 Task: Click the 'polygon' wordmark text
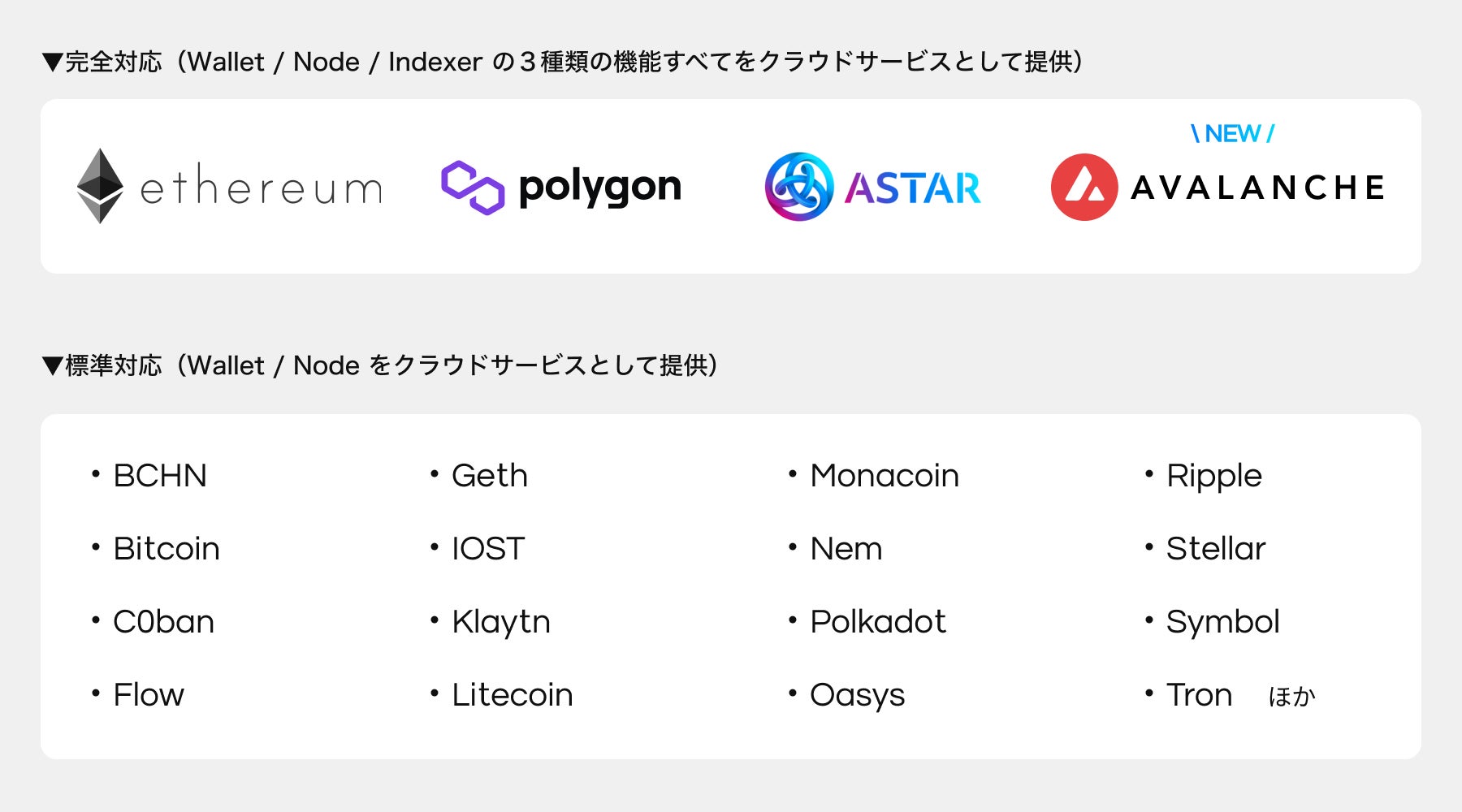coord(599,188)
